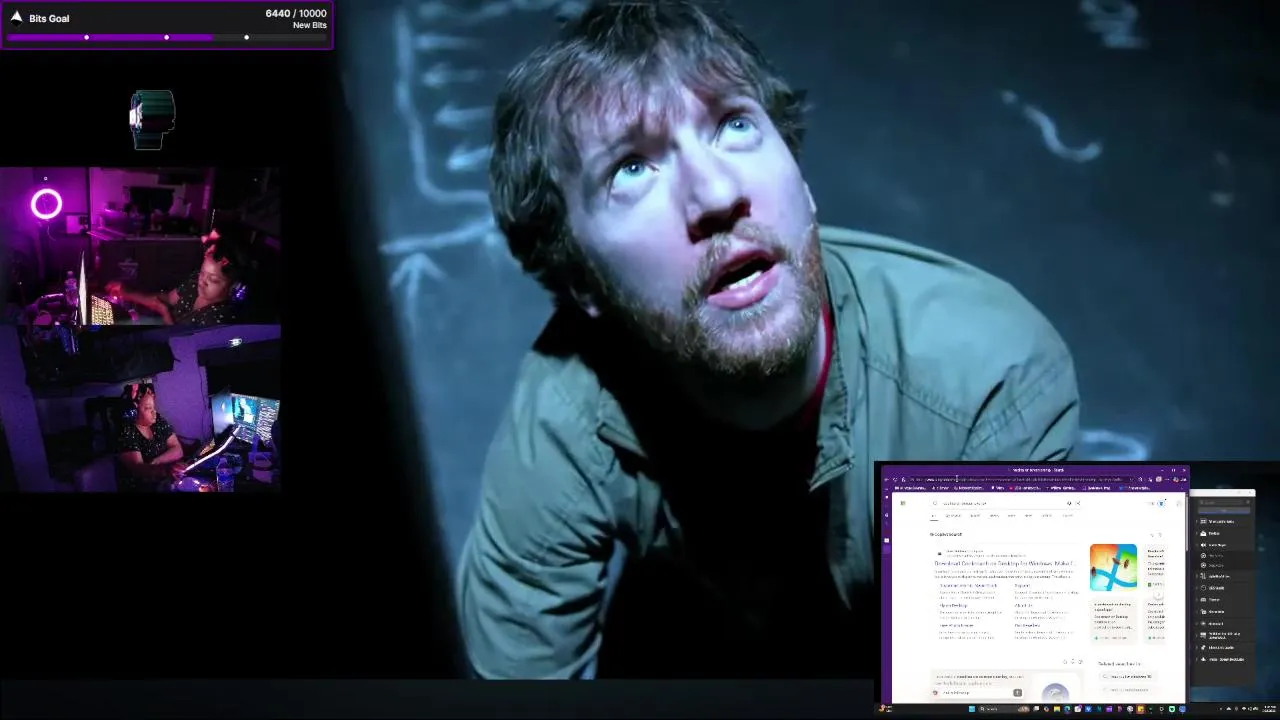This screenshot has height=720, width=1280.
Task: Click the "Bits Goal" title text
Action: [x=49, y=18]
